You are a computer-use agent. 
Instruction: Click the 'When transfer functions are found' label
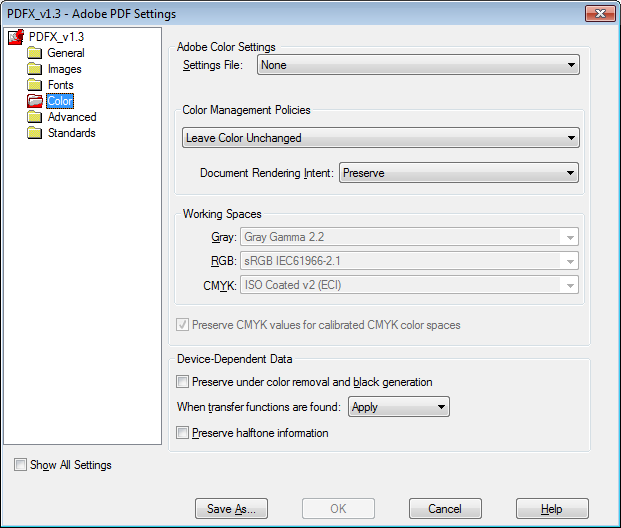[259, 407]
